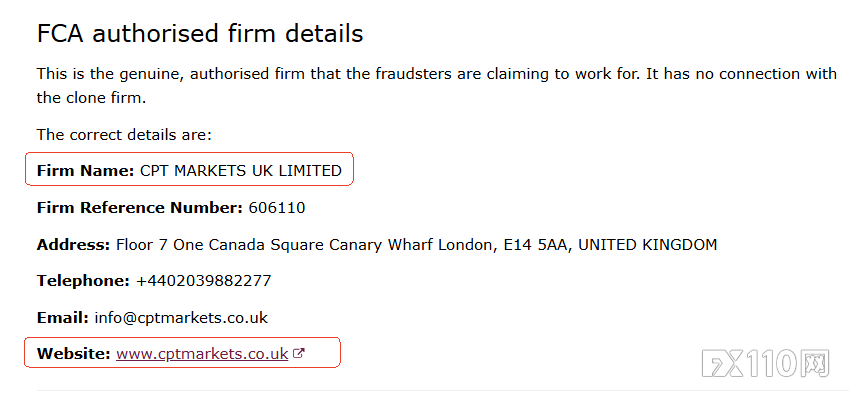Screen dimensions: 857x400
Task: Click the "FCA authorised firm details" heading
Action: (199, 33)
